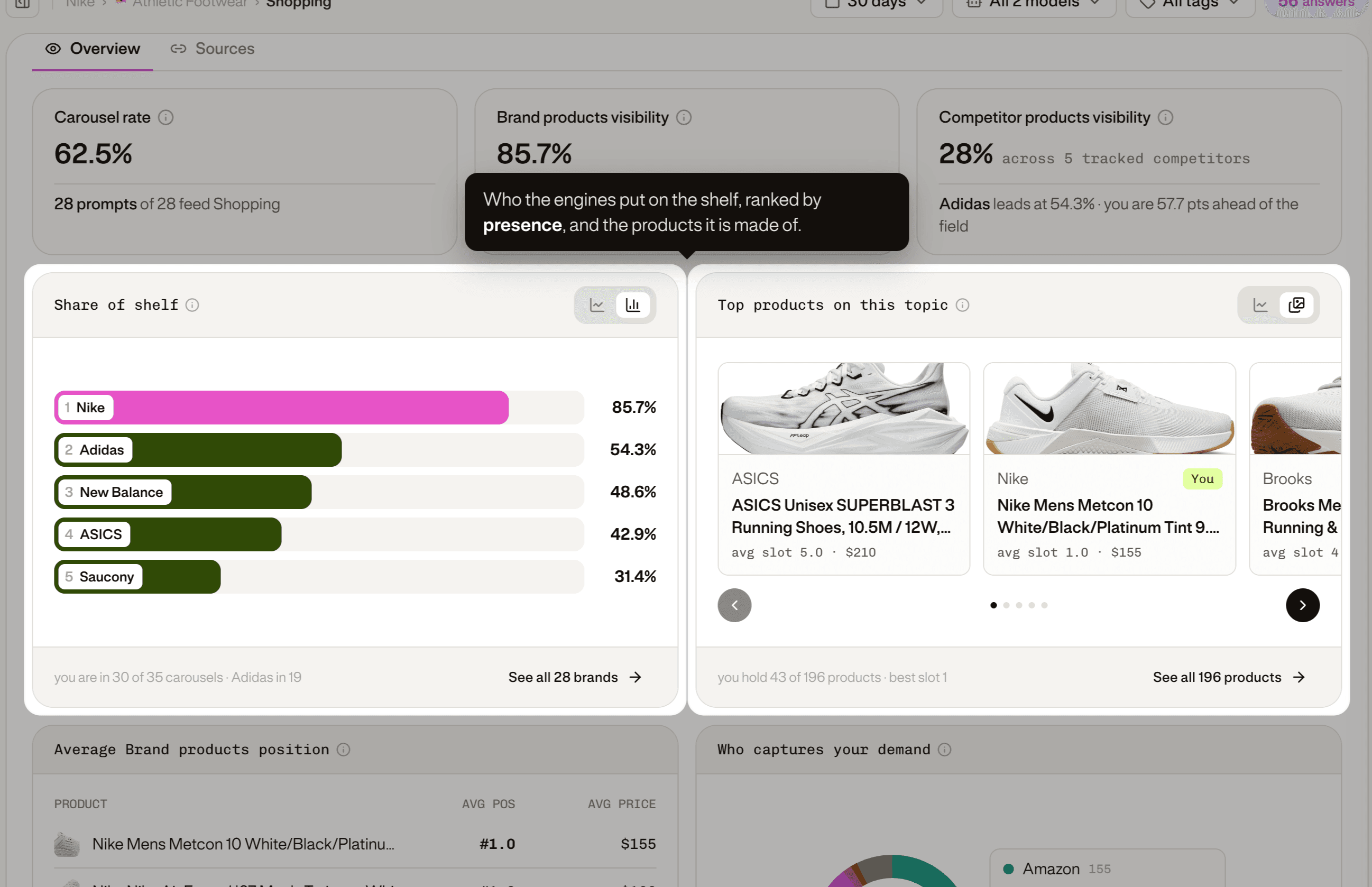The height and width of the screenshot is (887, 1372).
Task: Click the Metcon 10 row thumbnail icon
Action: pyautogui.click(x=67, y=845)
